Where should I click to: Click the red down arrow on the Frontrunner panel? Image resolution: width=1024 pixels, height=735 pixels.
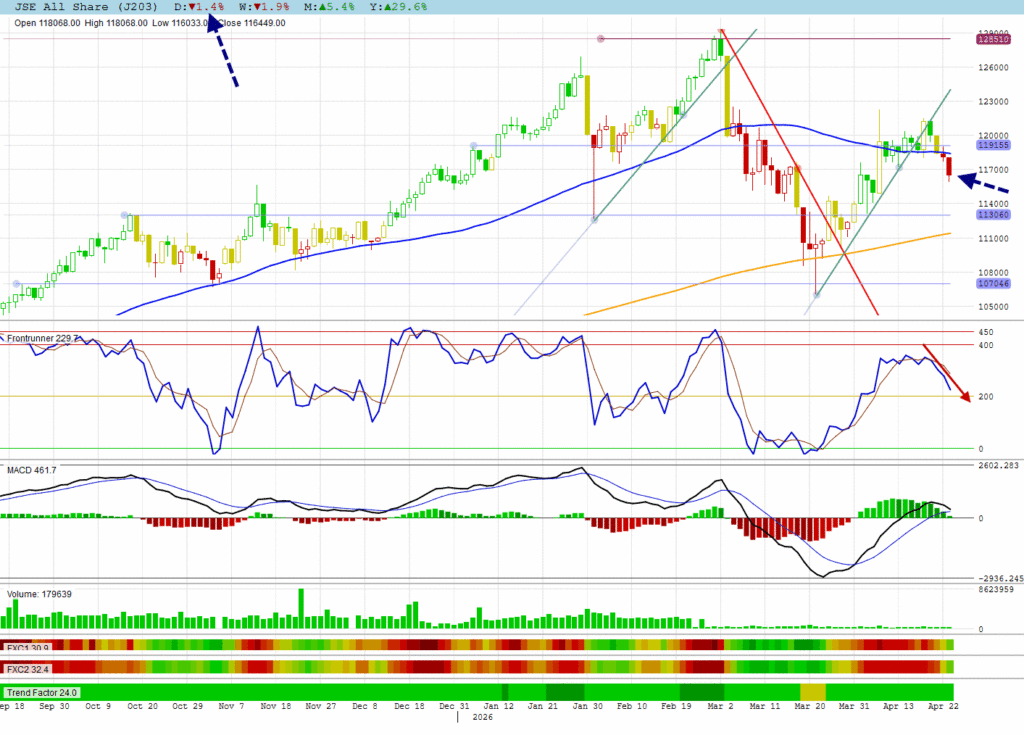(x=946, y=373)
